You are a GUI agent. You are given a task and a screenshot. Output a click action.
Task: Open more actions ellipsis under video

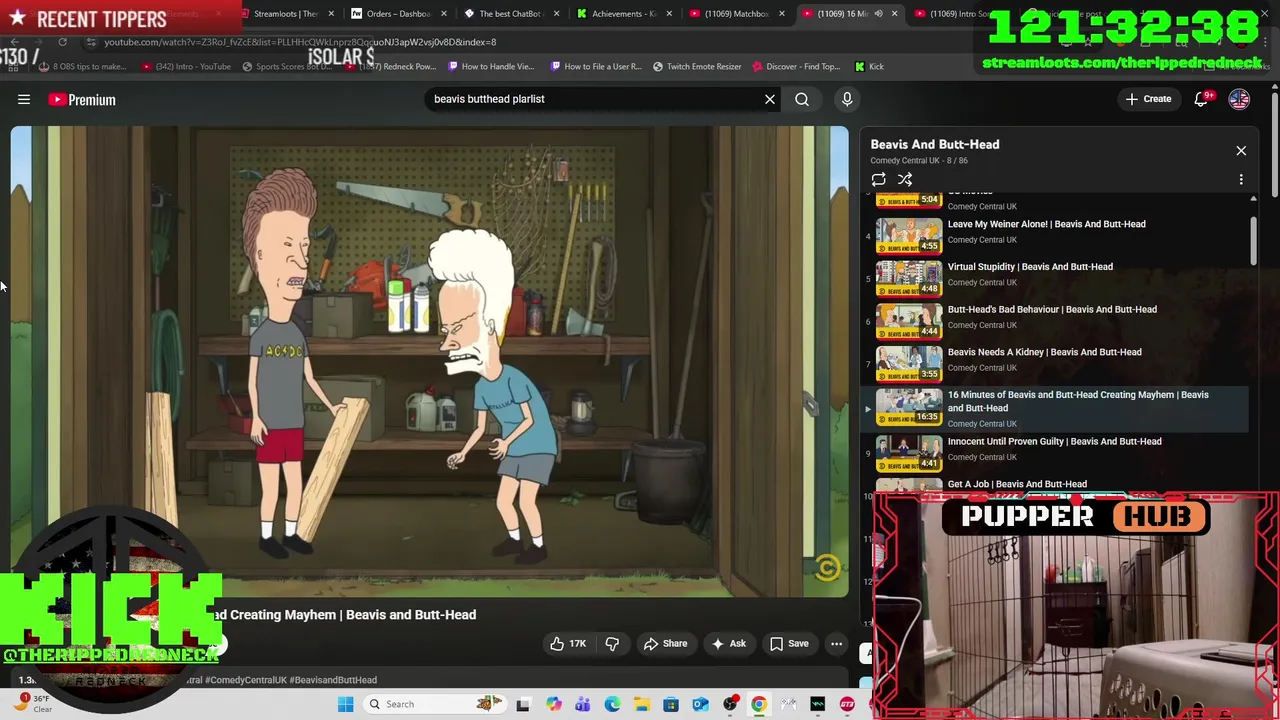point(836,644)
